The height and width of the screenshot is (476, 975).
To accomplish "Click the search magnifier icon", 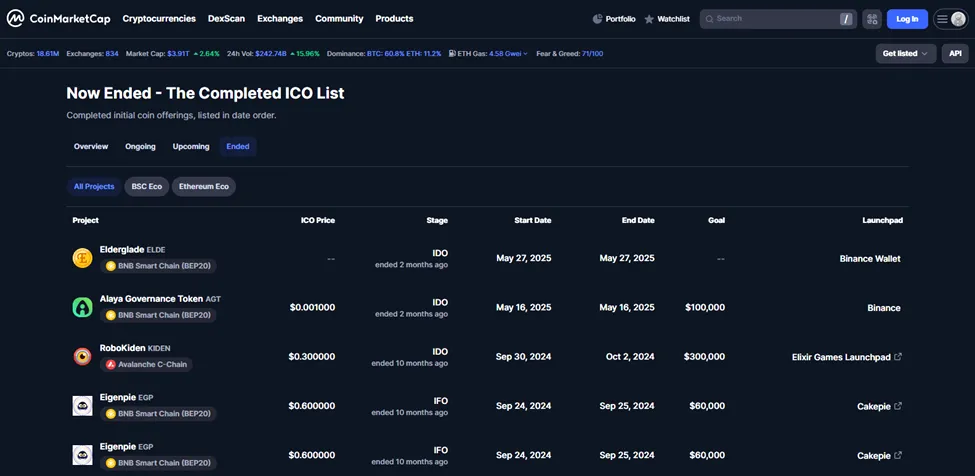I will tap(709, 19).
